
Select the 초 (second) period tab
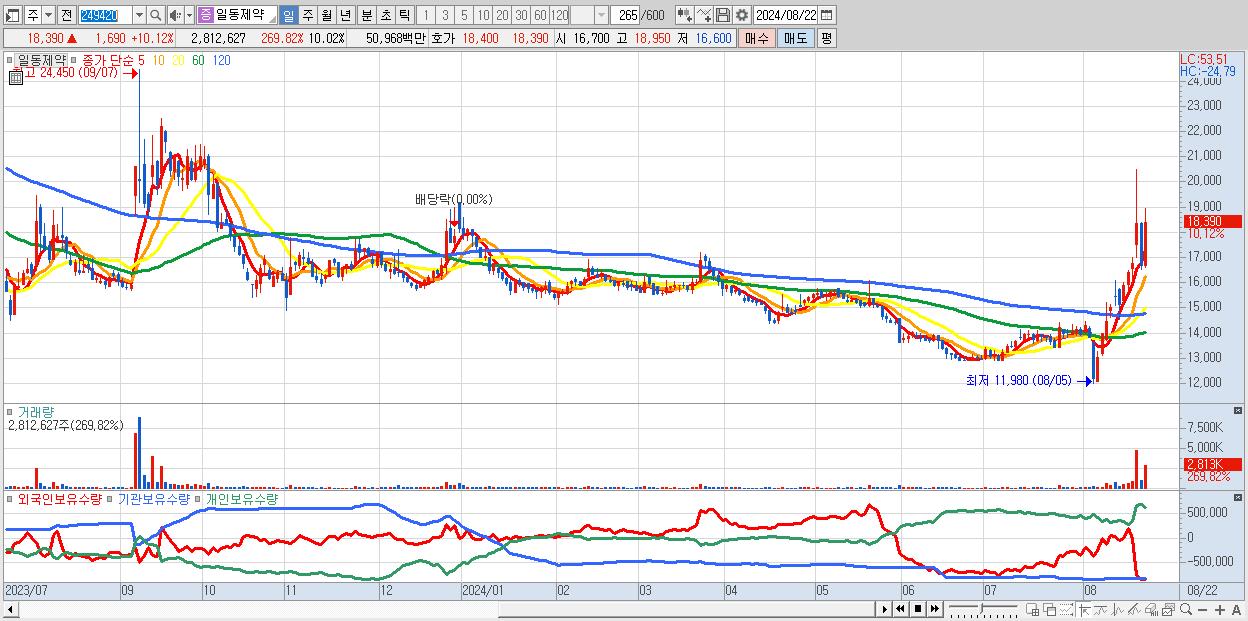(x=385, y=15)
